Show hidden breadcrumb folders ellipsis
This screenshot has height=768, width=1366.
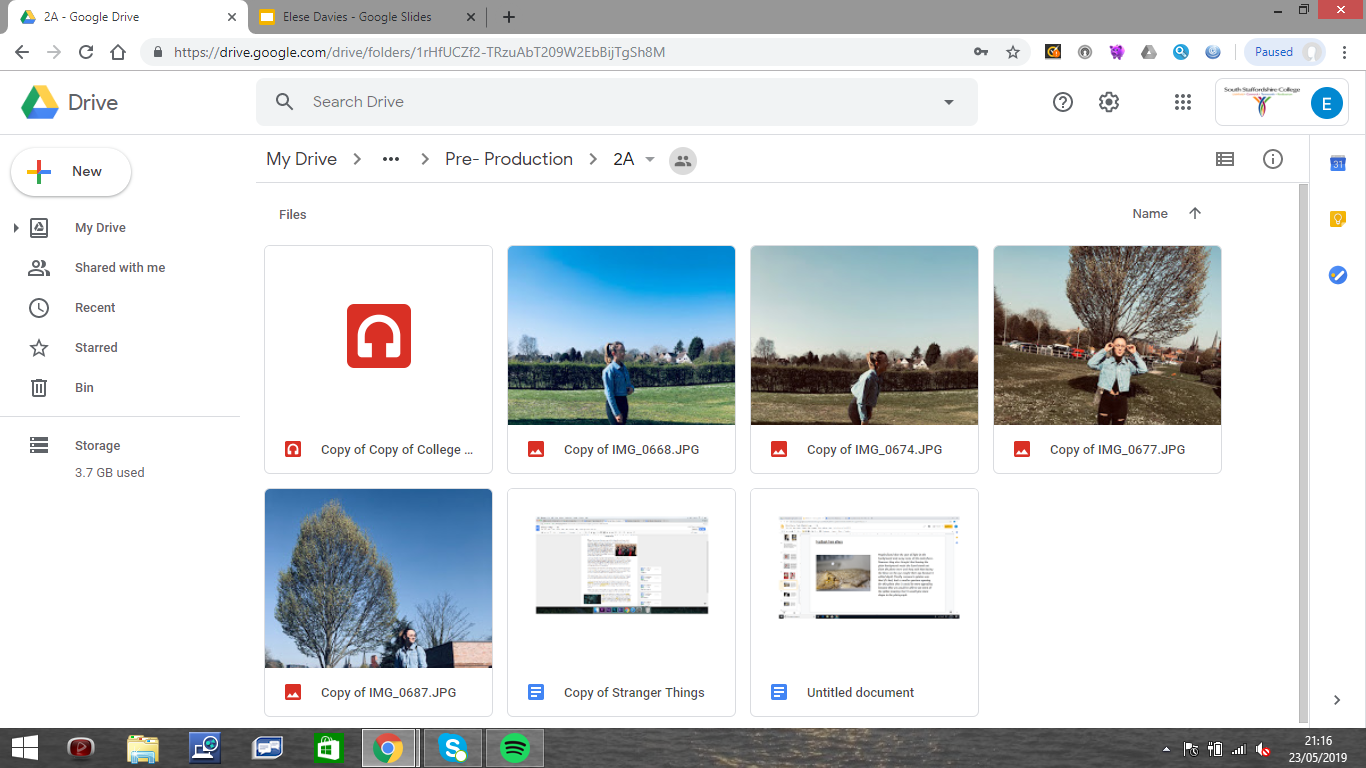point(391,160)
